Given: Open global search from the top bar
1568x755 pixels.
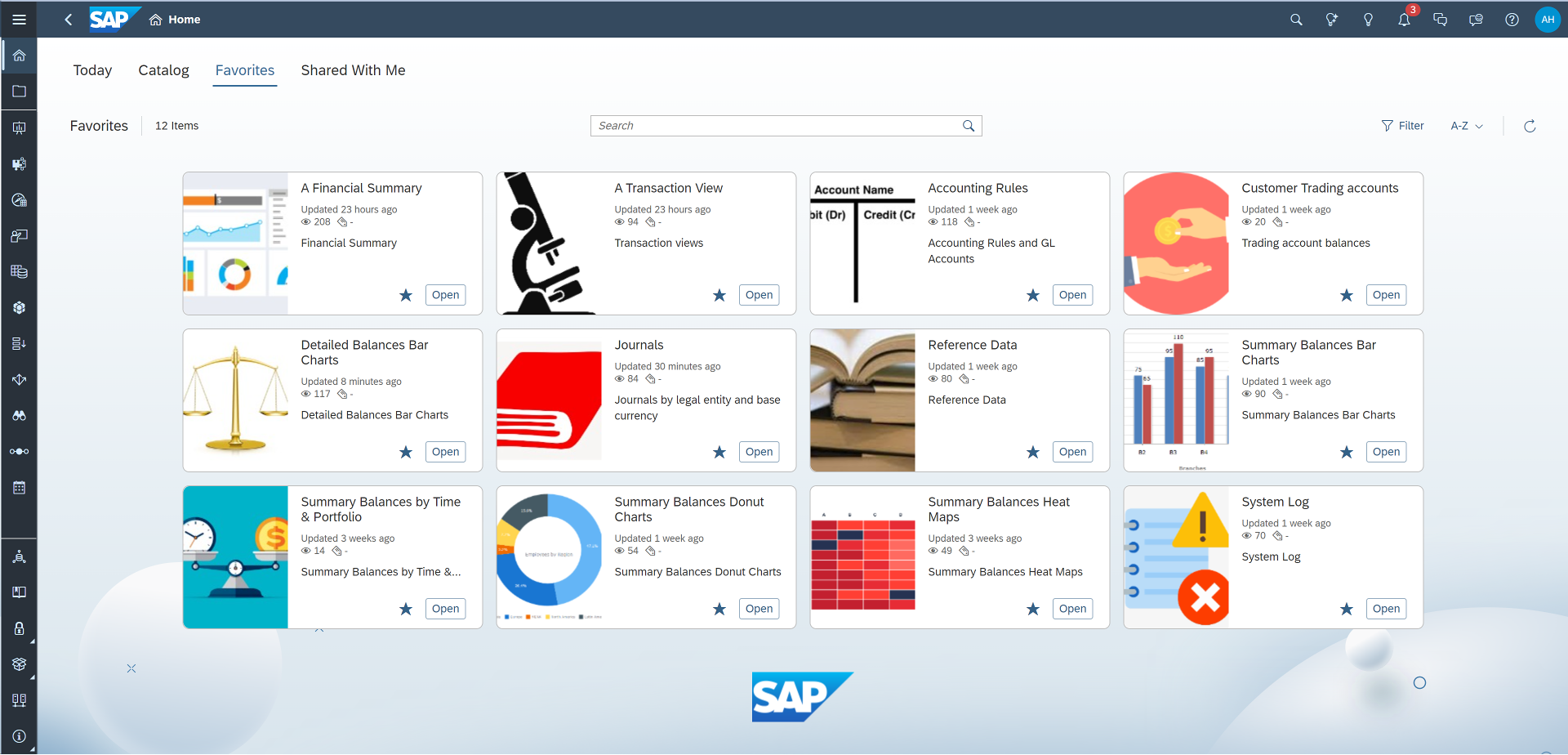Looking at the screenshot, I should click(x=1296, y=19).
